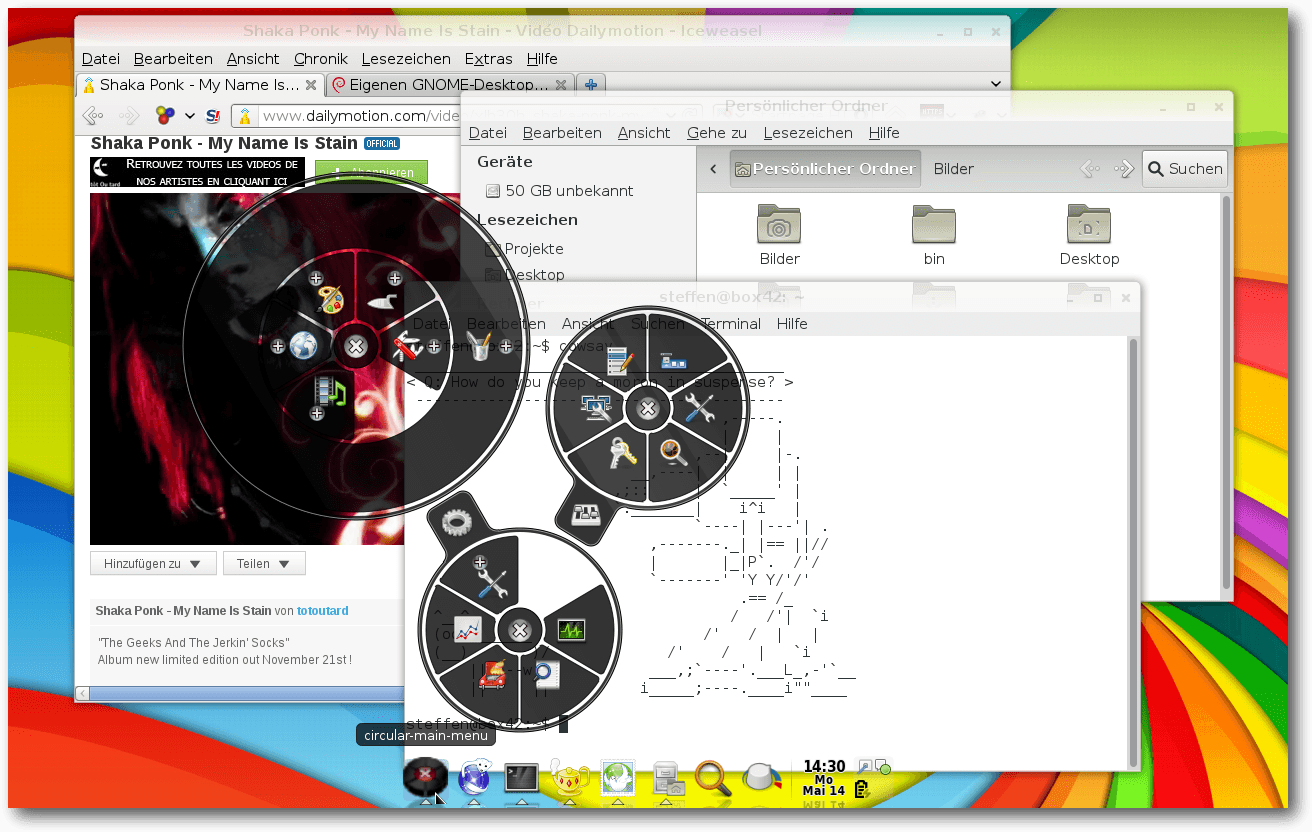The width and height of the screenshot is (1312, 832).
Task: Click the path bar left chevron
Action: [x=713, y=169]
